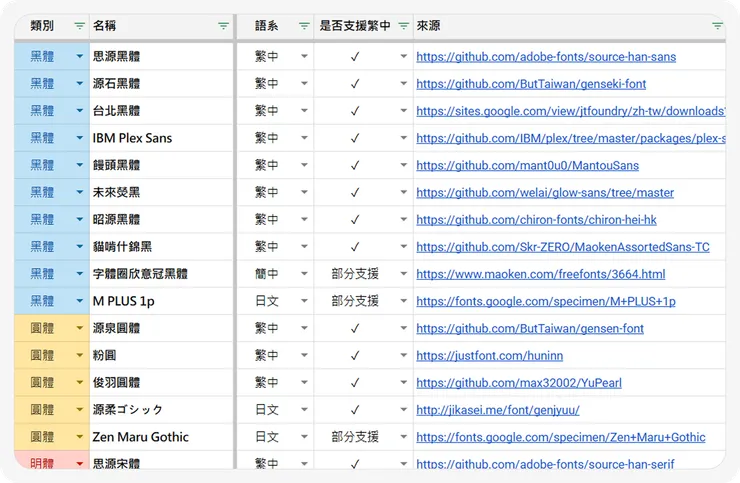This screenshot has height=483, width=740.
Task: Open the filter icon for 來源 column
Action: [x=717, y=25]
